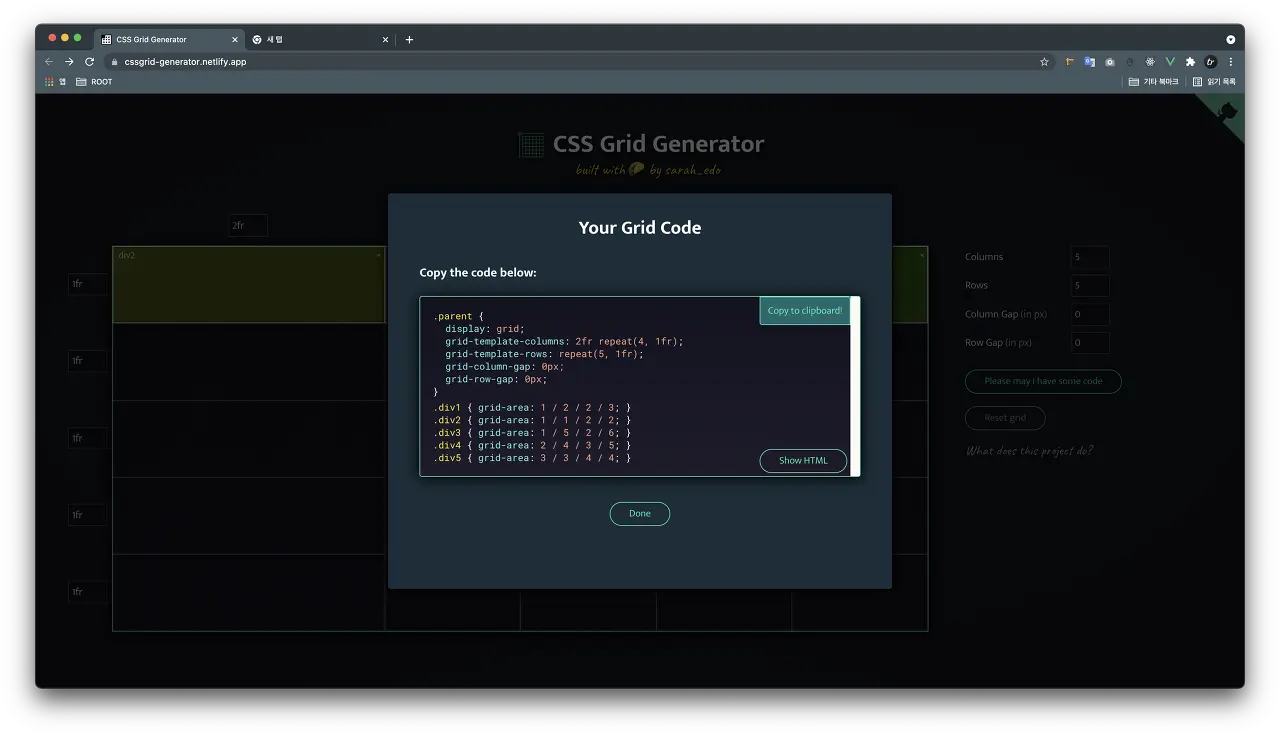
Task: Select the div2 grid cell
Action: 248,285
